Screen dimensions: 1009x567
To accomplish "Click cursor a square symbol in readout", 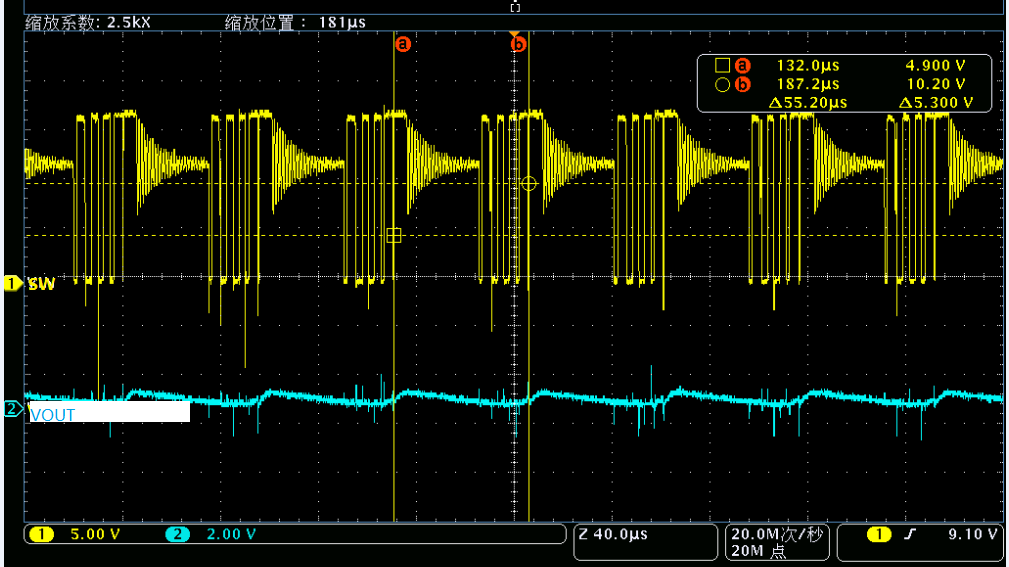I will point(722,65).
